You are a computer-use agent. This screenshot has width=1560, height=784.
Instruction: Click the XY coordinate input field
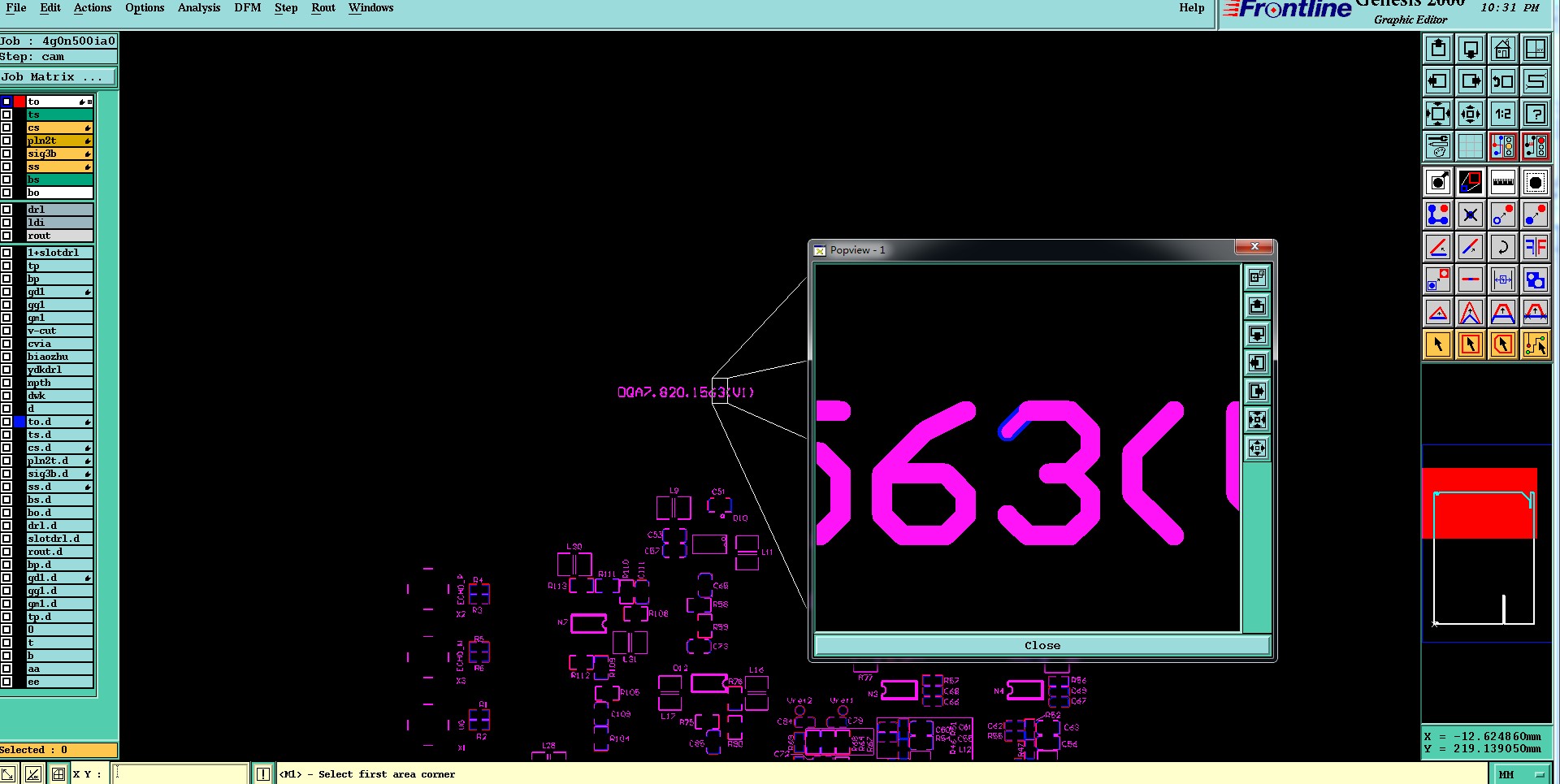coord(180,774)
